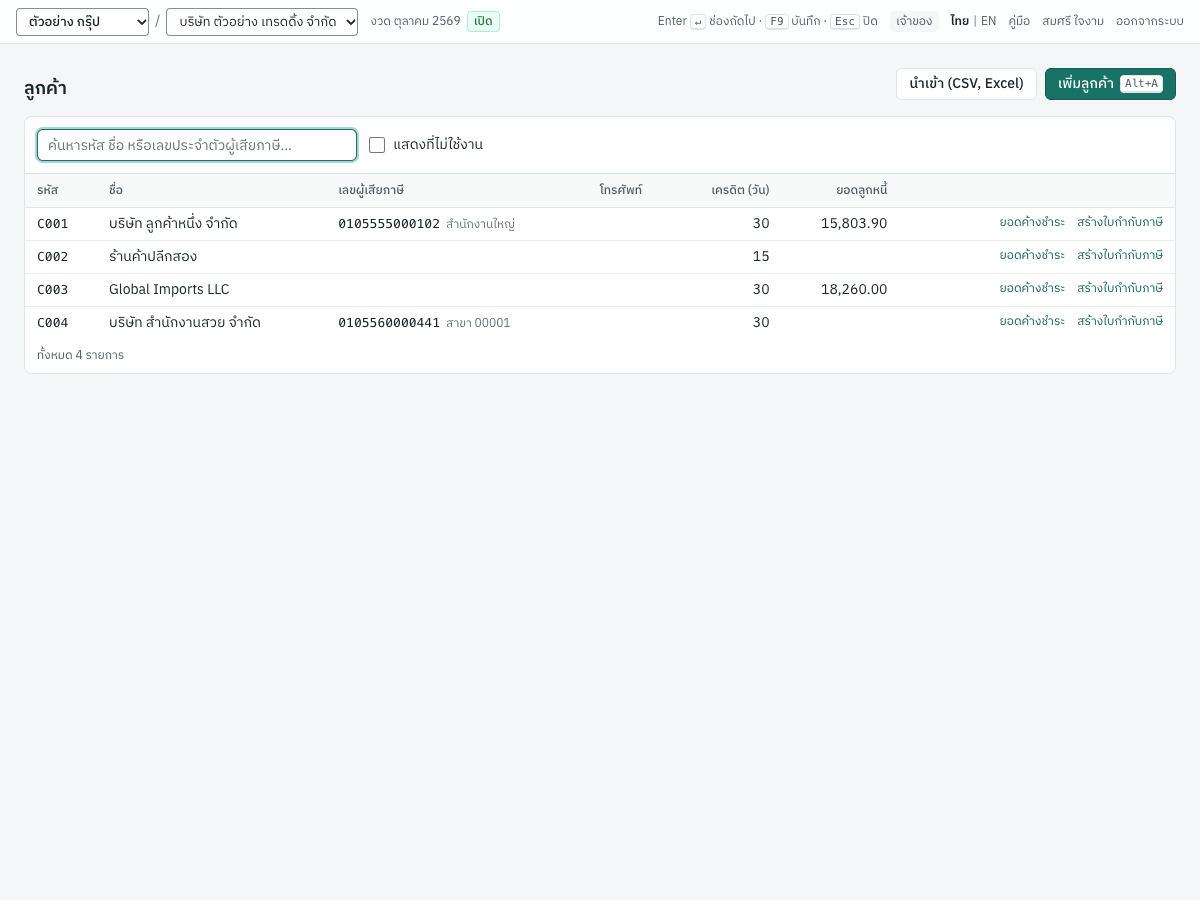Viewport: 1200px width, 900px height.
Task: Open ยอดค้างชำระ for customer C001
Action: [x=1032, y=222]
